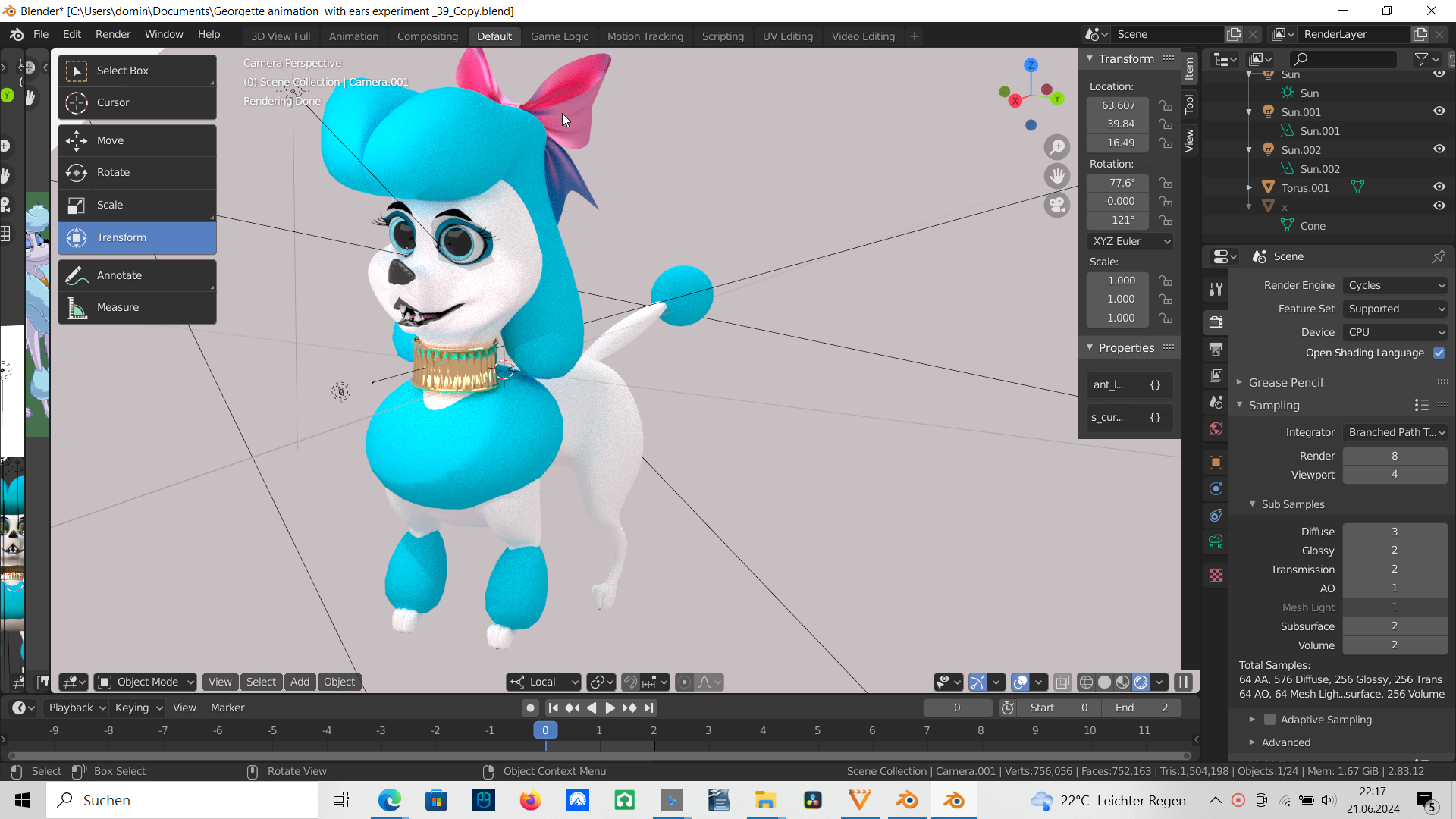
Task: Adjust the Diffuse sub samples value
Action: (x=1395, y=531)
